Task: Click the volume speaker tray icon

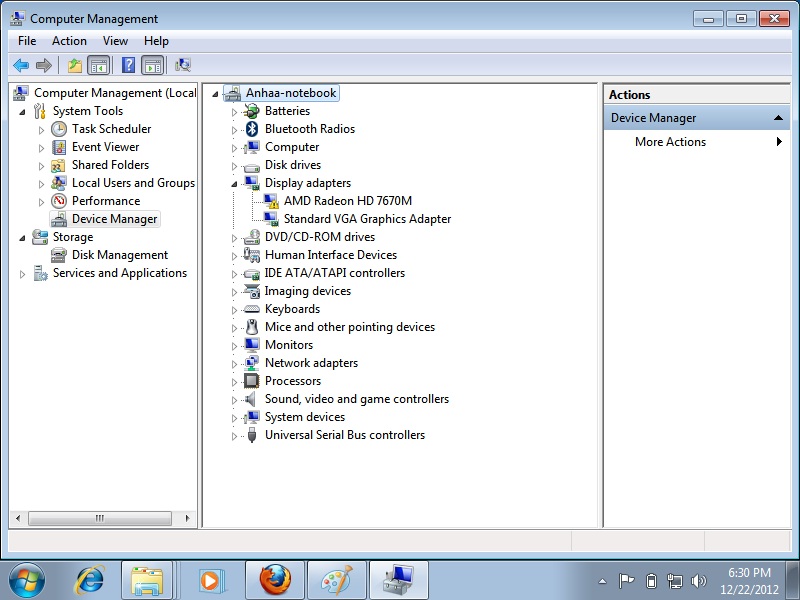Action: 698,581
